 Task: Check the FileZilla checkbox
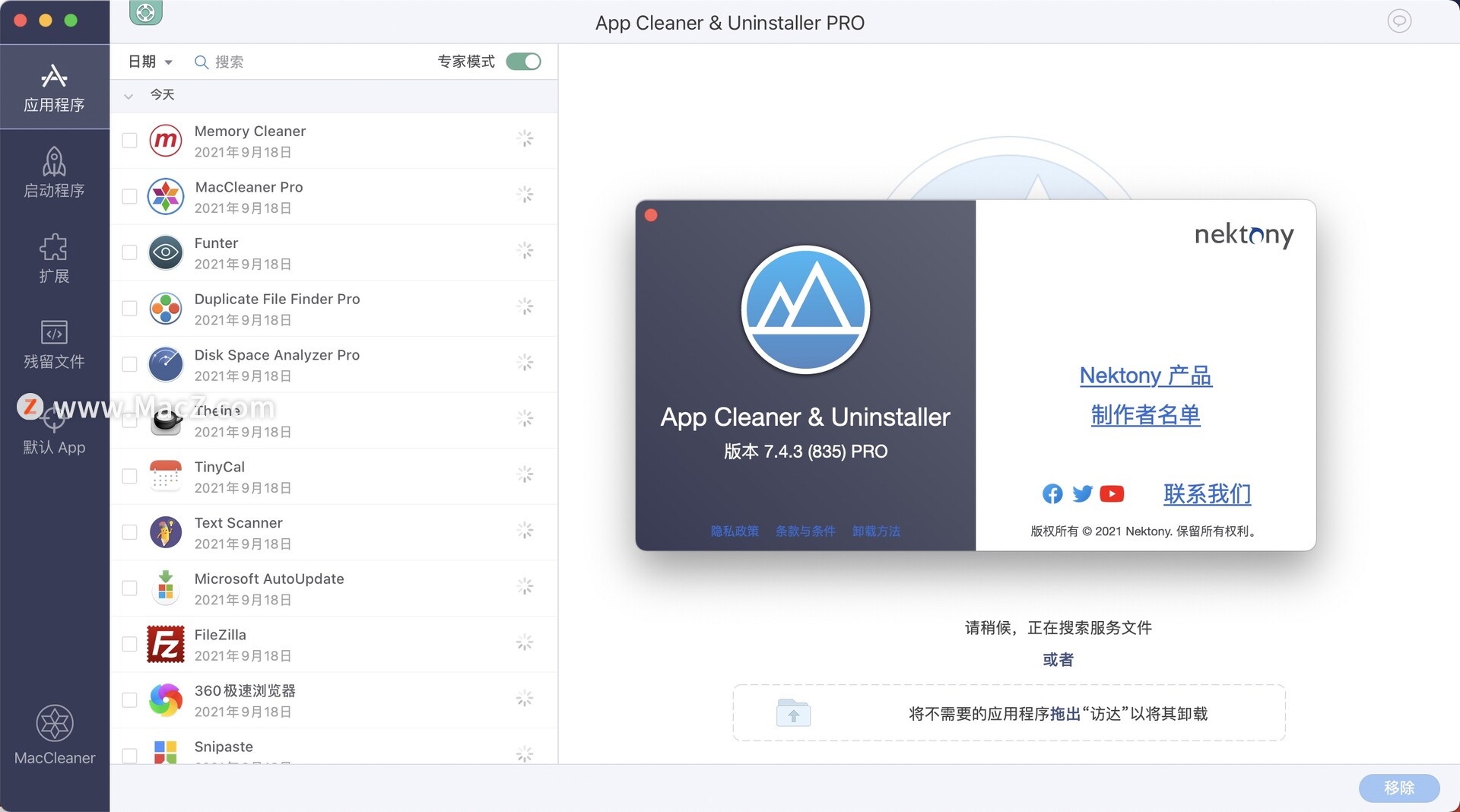click(x=130, y=644)
